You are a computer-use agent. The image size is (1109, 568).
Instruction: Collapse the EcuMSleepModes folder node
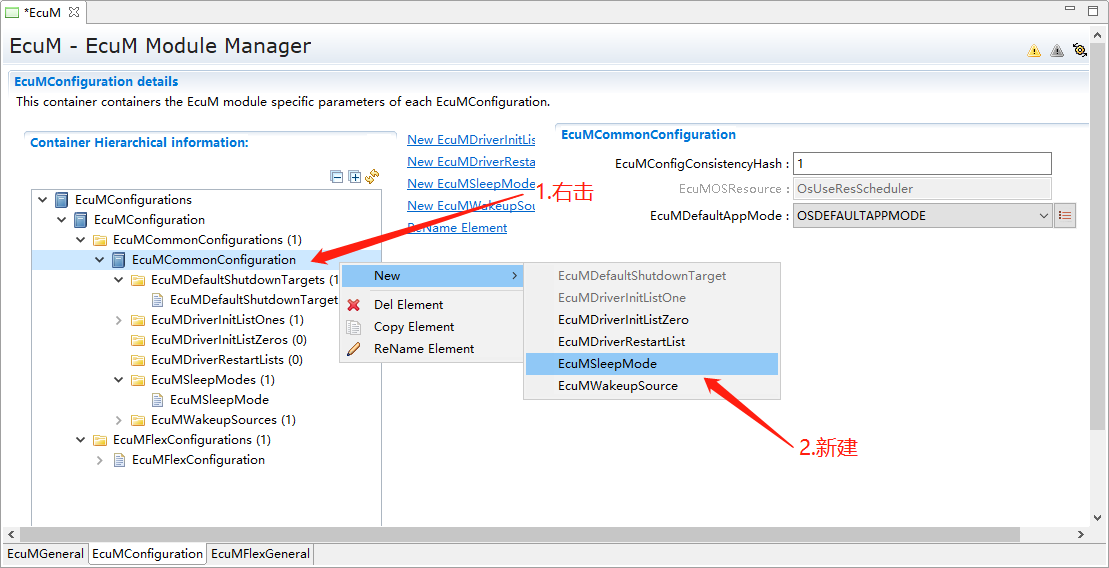pos(119,380)
